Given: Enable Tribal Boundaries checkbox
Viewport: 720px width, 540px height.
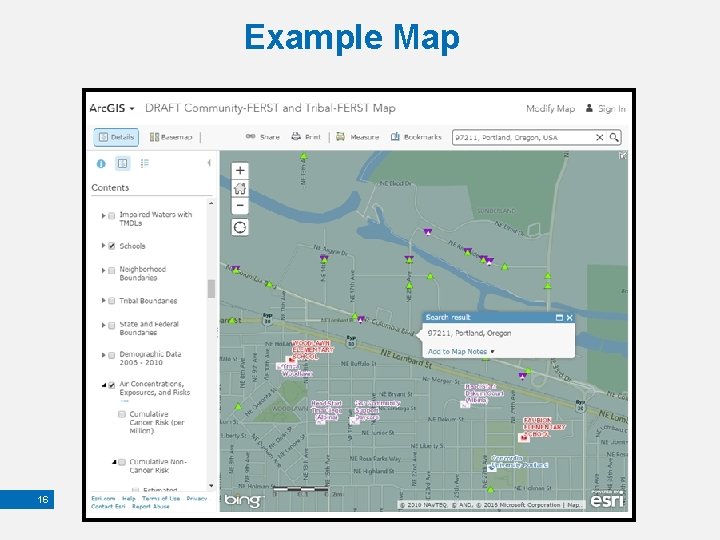Looking at the screenshot, I should click(112, 301).
